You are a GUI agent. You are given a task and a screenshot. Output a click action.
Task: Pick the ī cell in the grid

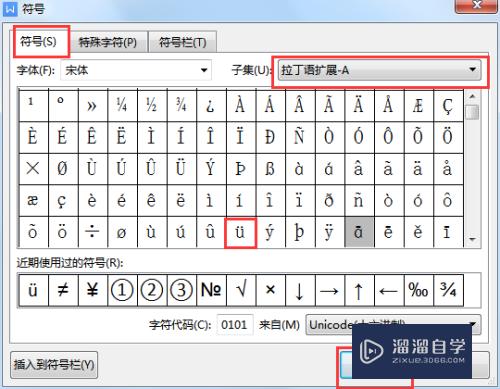(x=448, y=232)
